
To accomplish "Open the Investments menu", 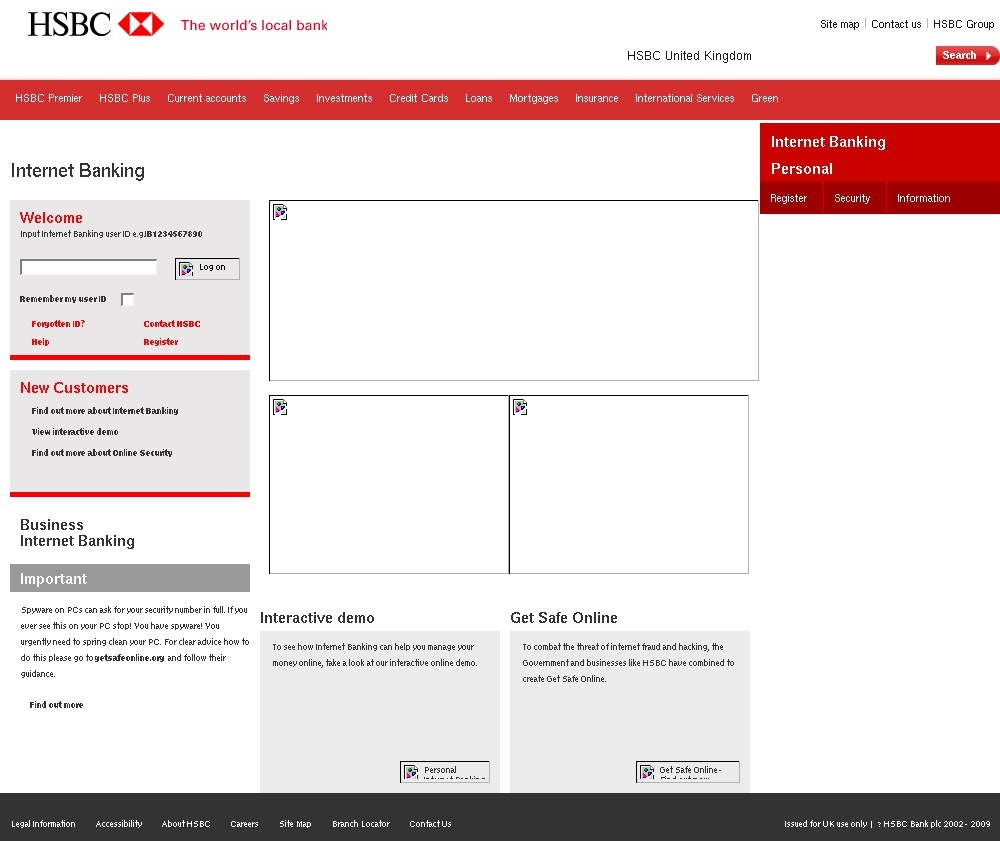I will coord(344,98).
